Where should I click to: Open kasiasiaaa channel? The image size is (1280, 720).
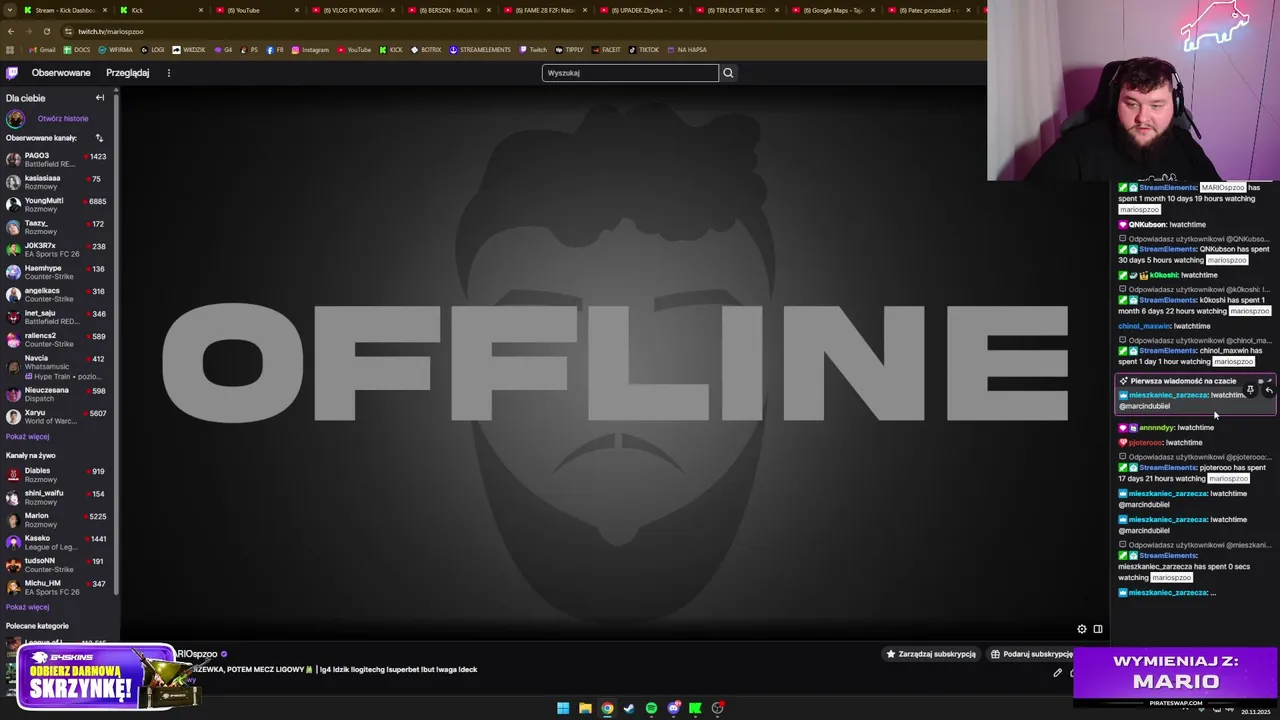pyautogui.click(x=58, y=182)
